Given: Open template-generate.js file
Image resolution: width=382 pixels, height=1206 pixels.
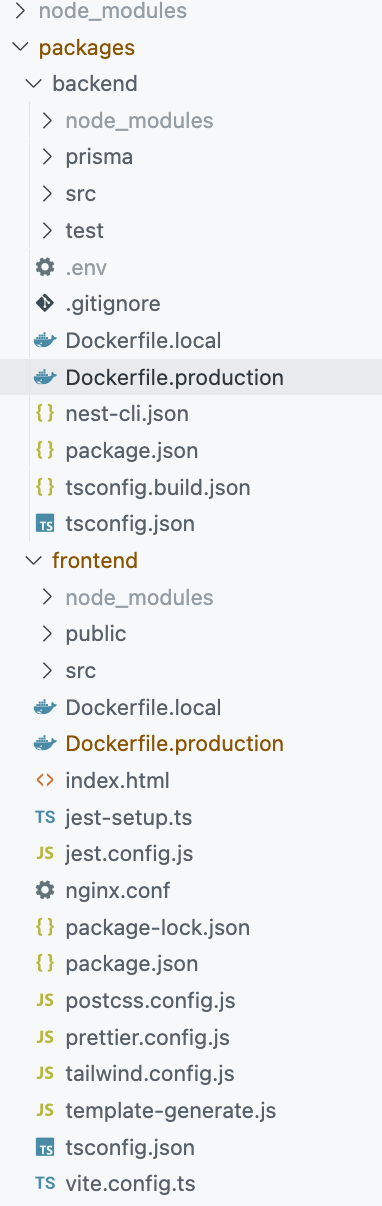Looking at the screenshot, I should pyautogui.click(x=170, y=1110).
